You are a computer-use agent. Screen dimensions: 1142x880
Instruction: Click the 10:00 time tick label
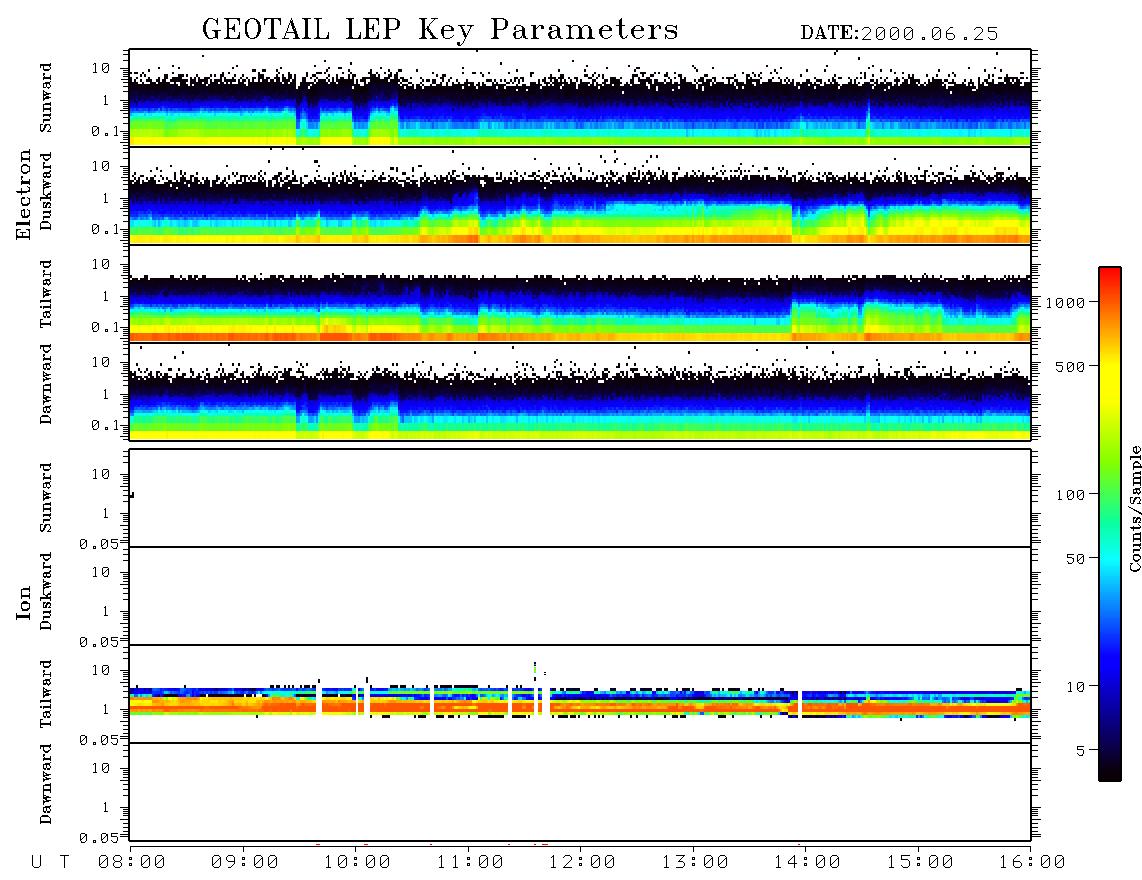point(357,863)
